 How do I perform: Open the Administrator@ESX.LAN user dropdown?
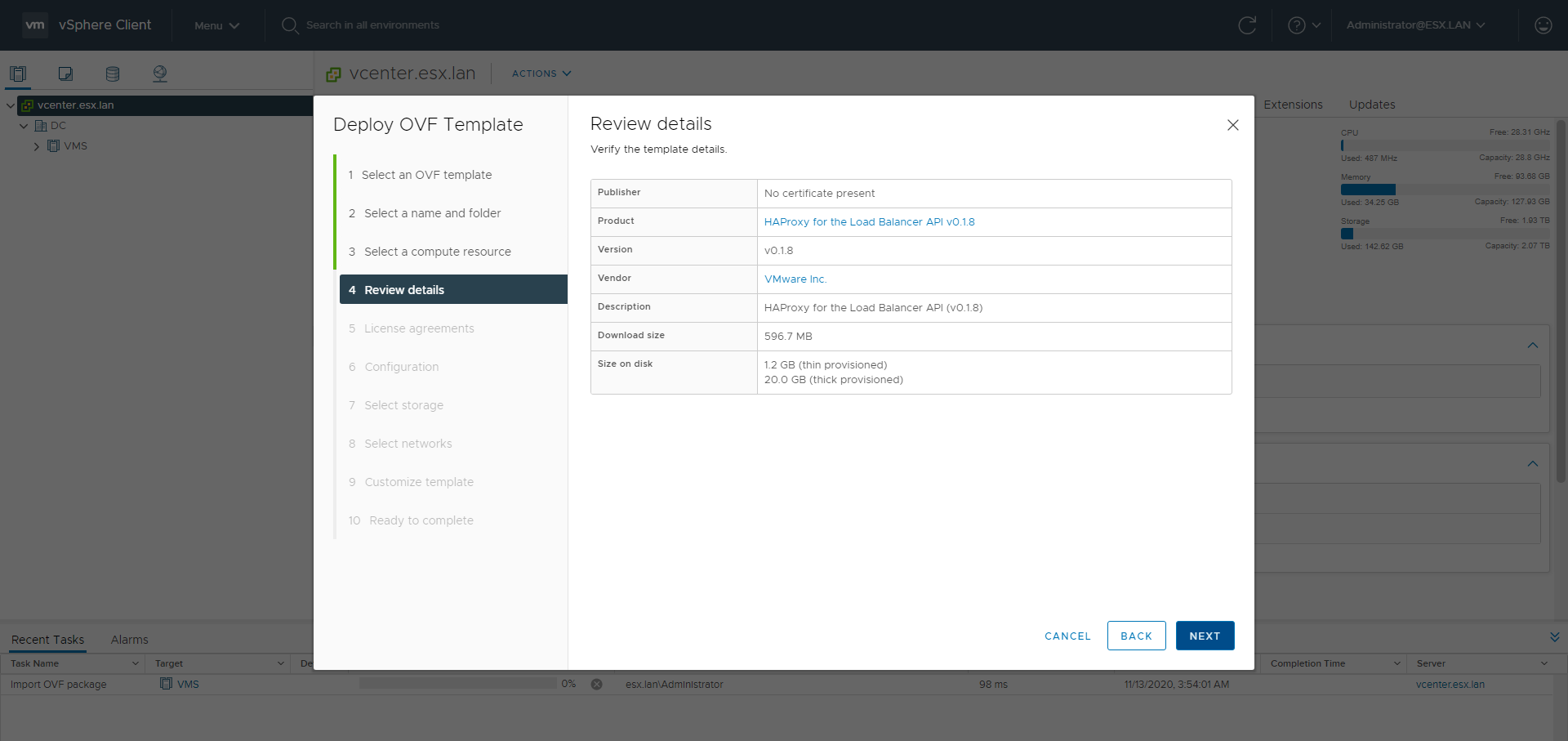click(1415, 25)
